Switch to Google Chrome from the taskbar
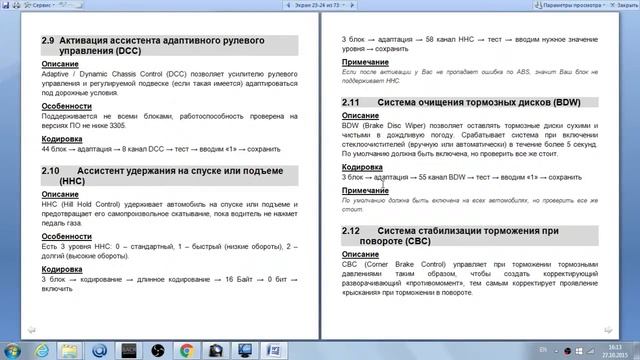This screenshot has height=360, width=640. pyautogui.click(x=187, y=351)
